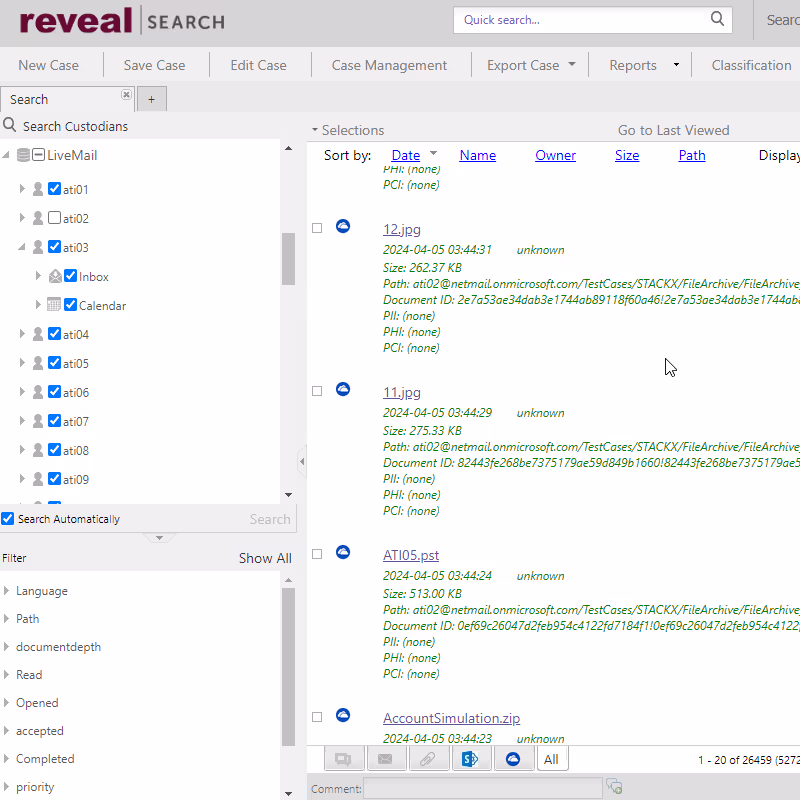Click Show All filters
Image resolution: width=800 pixels, height=800 pixels.
coord(265,558)
